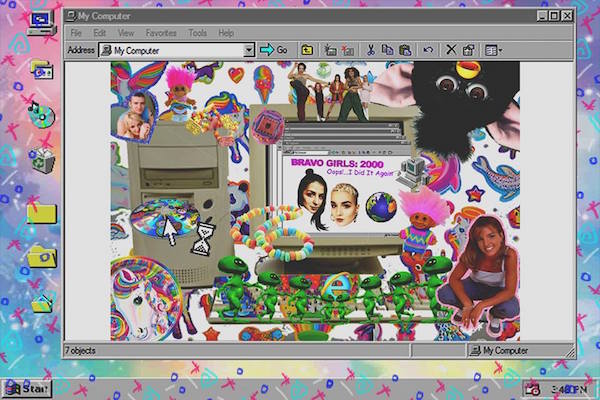Open the Help menu
This screenshot has height=400, width=600.
click(226, 33)
